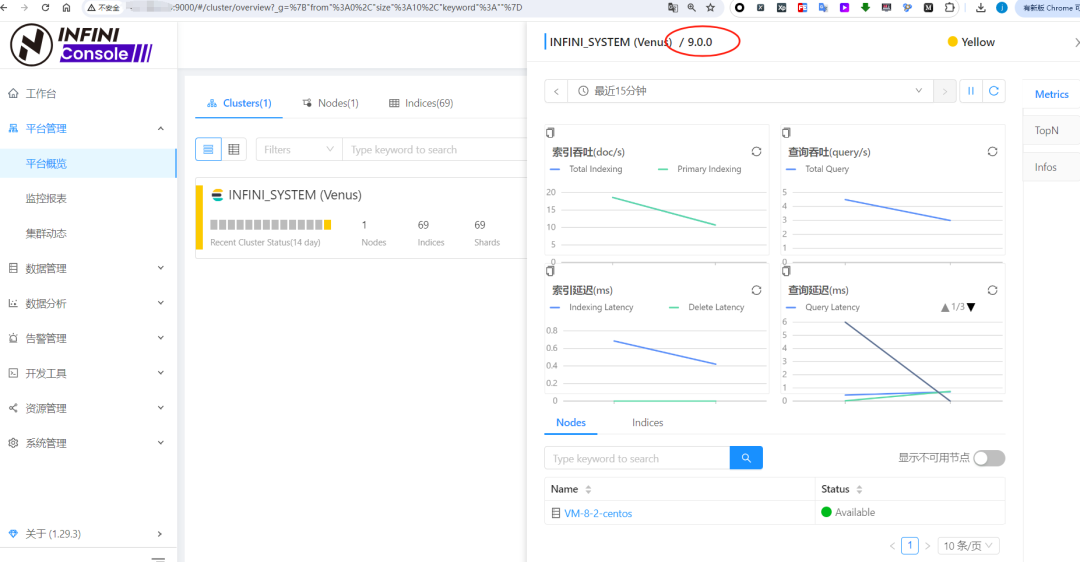Go to previous time range arrow
The height and width of the screenshot is (562, 1080).
coord(556,91)
